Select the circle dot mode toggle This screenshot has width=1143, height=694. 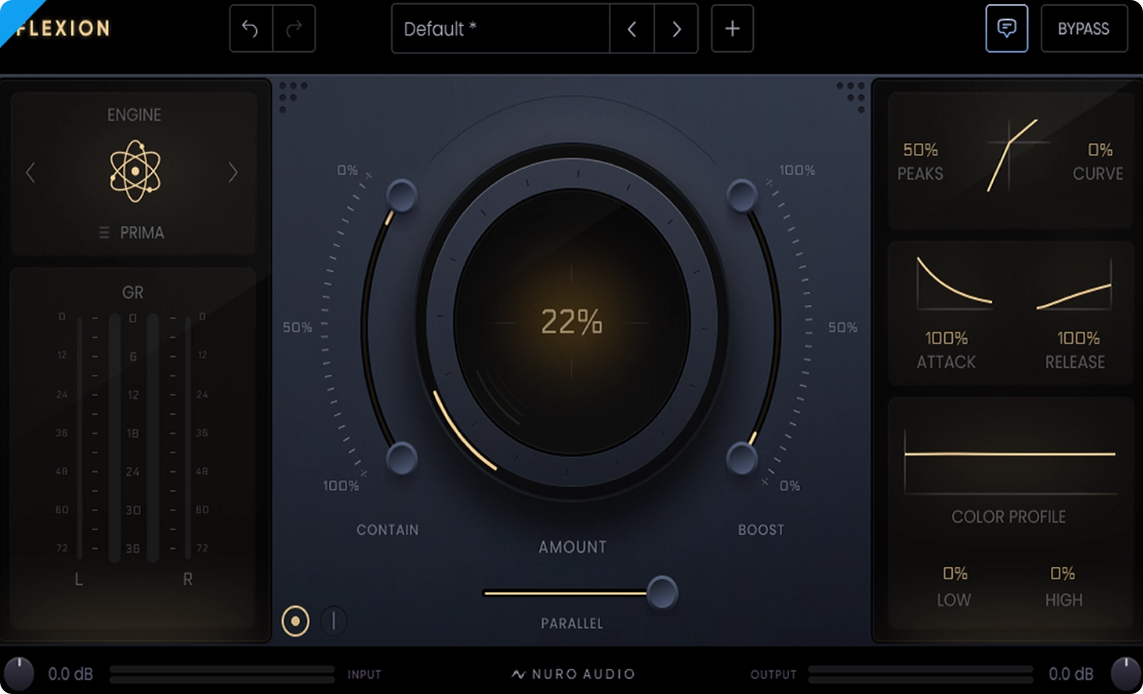point(295,621)
